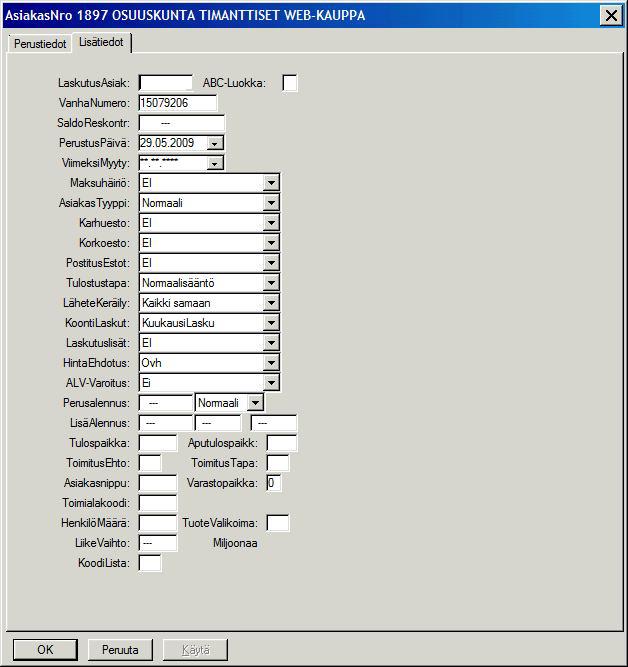Click the LaskutusAsiak input field
Screen dimensions: 628x667
pos(166,83)
